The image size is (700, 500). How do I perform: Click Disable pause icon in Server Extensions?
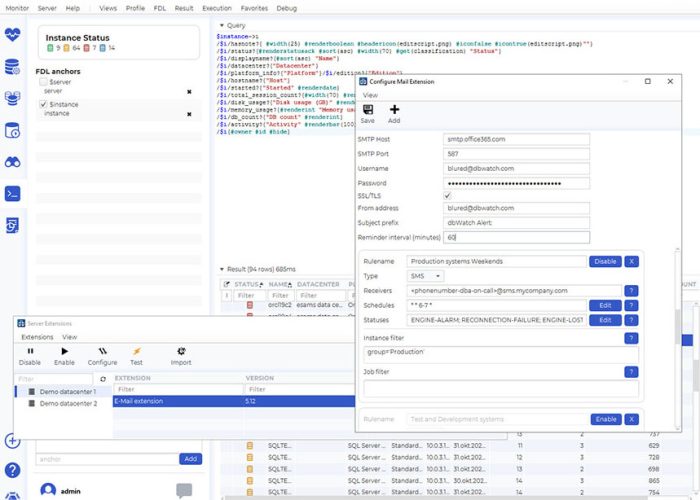click(x=30, y=356)
